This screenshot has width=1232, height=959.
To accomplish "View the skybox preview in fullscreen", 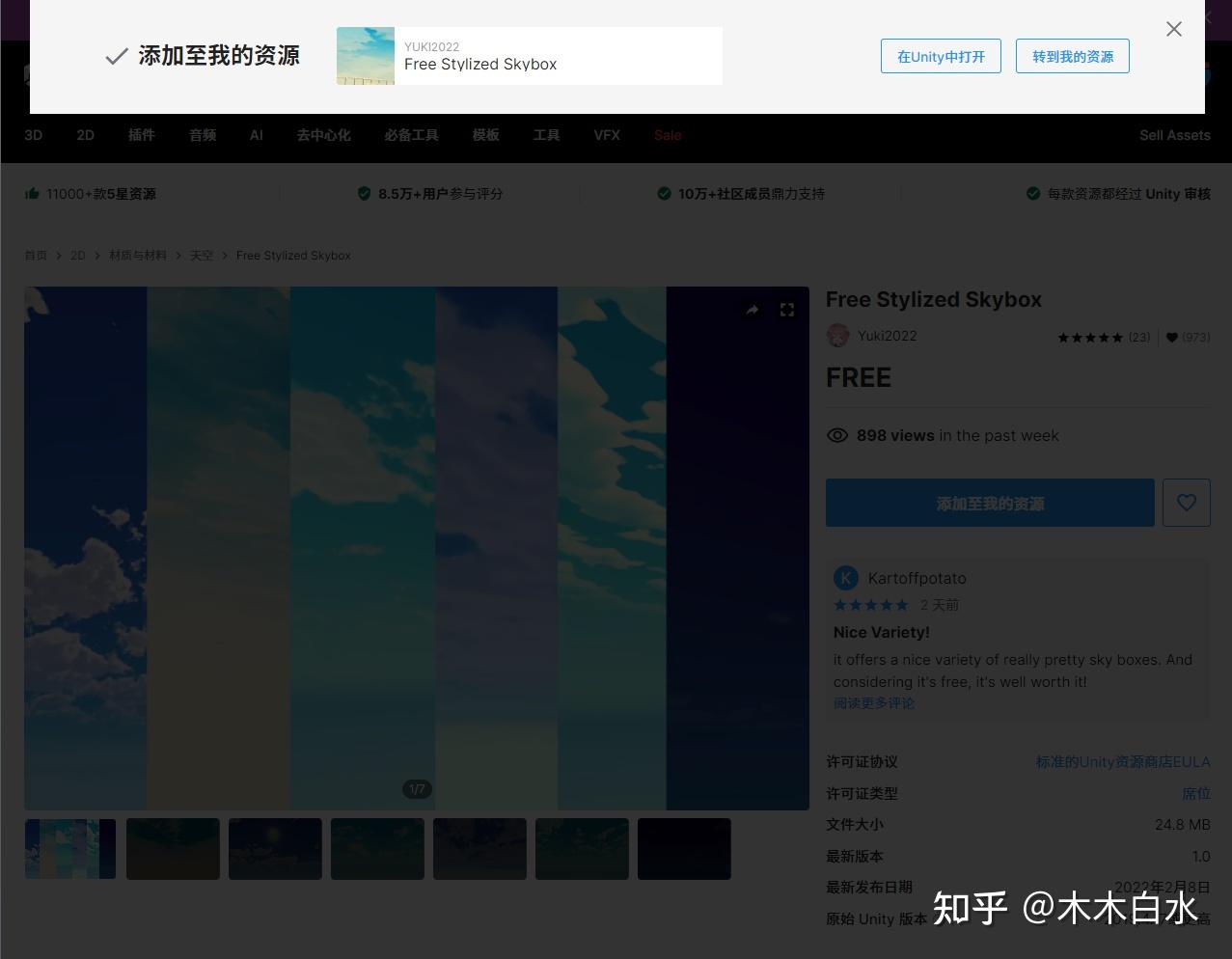I will pyautogui.click(x=786, y=310).
